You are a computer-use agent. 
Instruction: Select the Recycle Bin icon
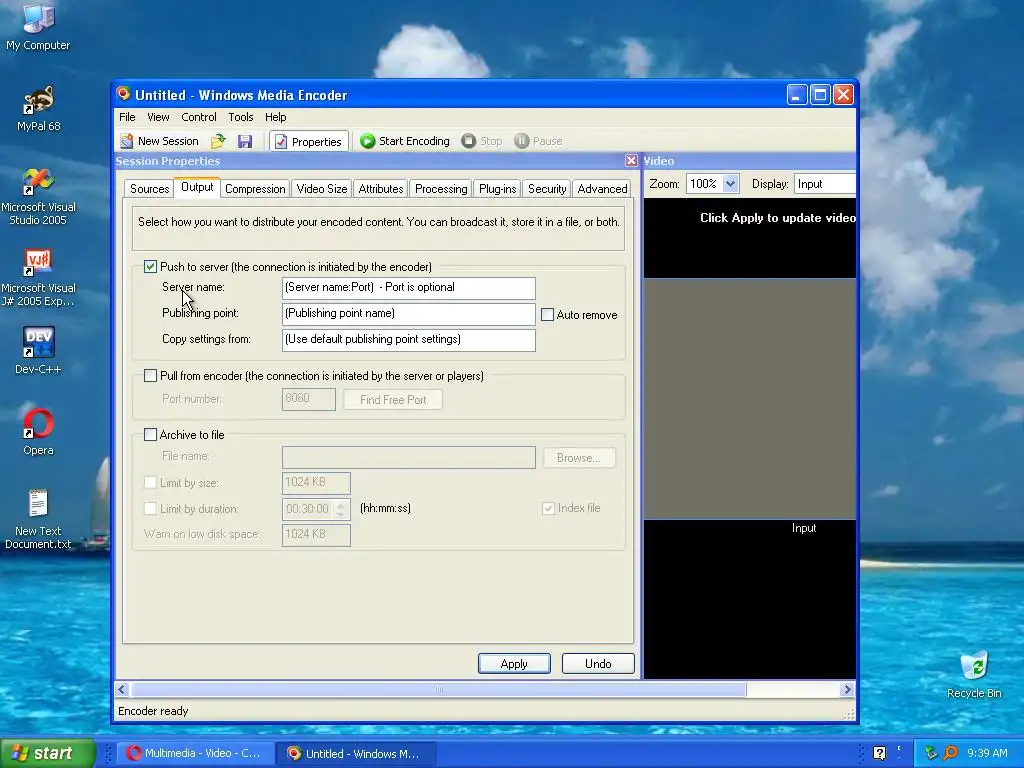click(974, 675)
